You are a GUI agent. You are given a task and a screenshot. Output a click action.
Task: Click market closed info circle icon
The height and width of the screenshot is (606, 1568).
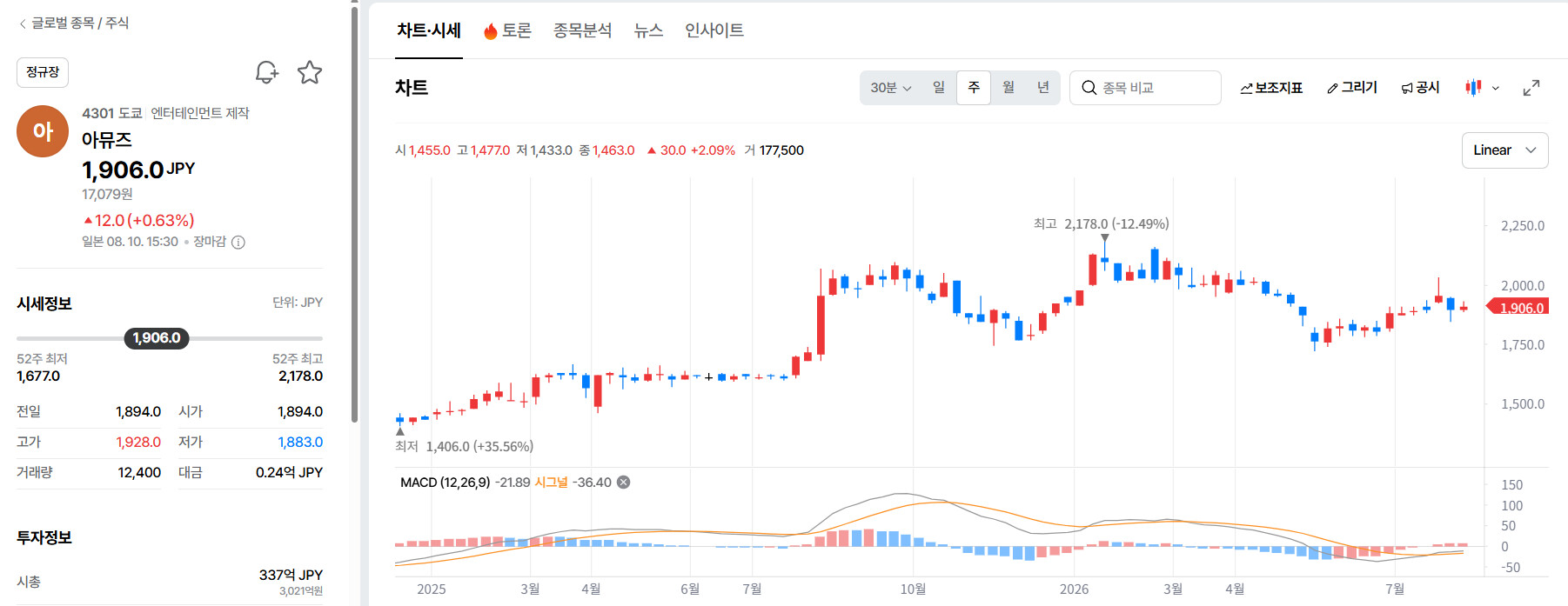(238, 243)
